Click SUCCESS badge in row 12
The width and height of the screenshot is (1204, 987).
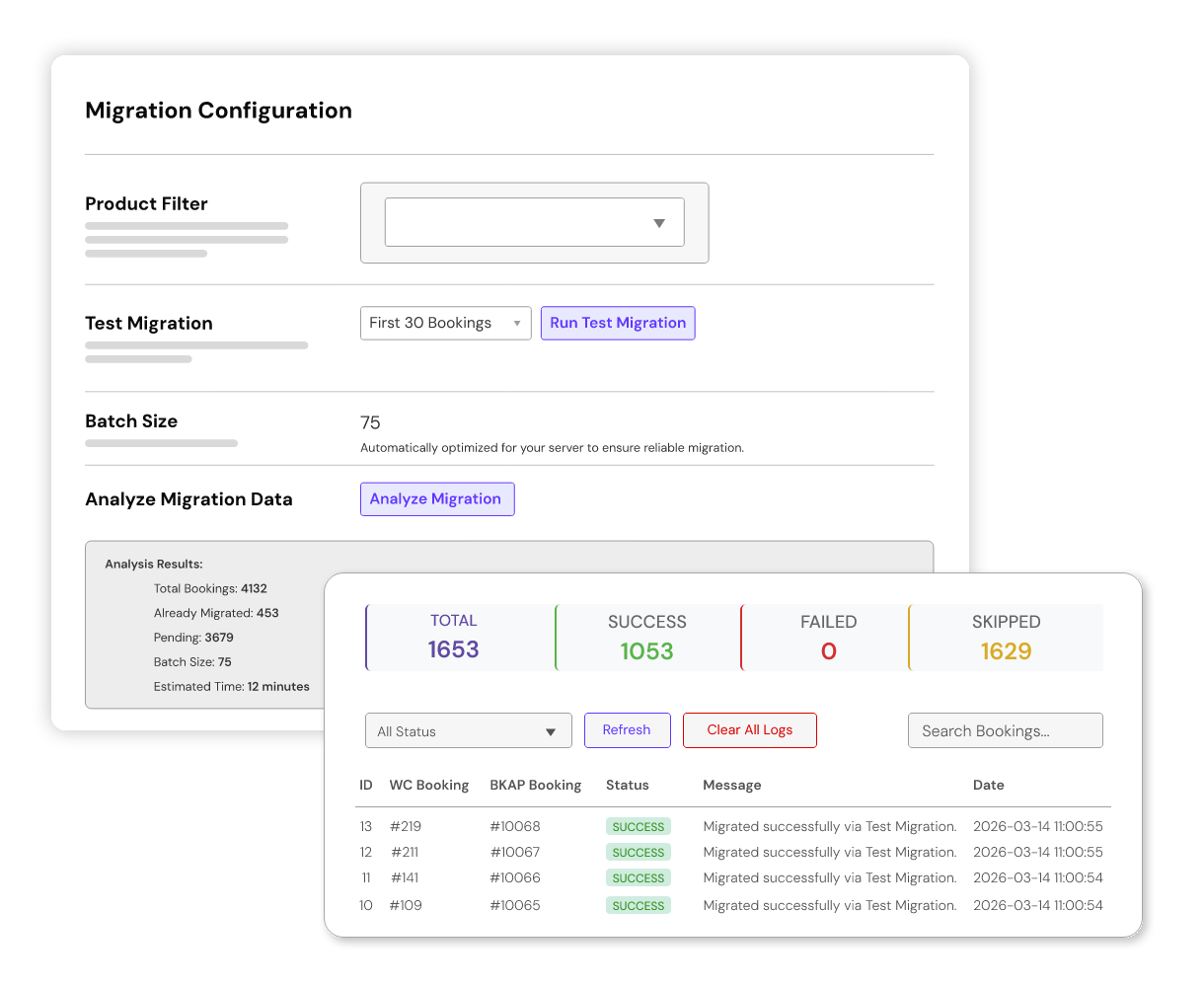pos(639,852)
